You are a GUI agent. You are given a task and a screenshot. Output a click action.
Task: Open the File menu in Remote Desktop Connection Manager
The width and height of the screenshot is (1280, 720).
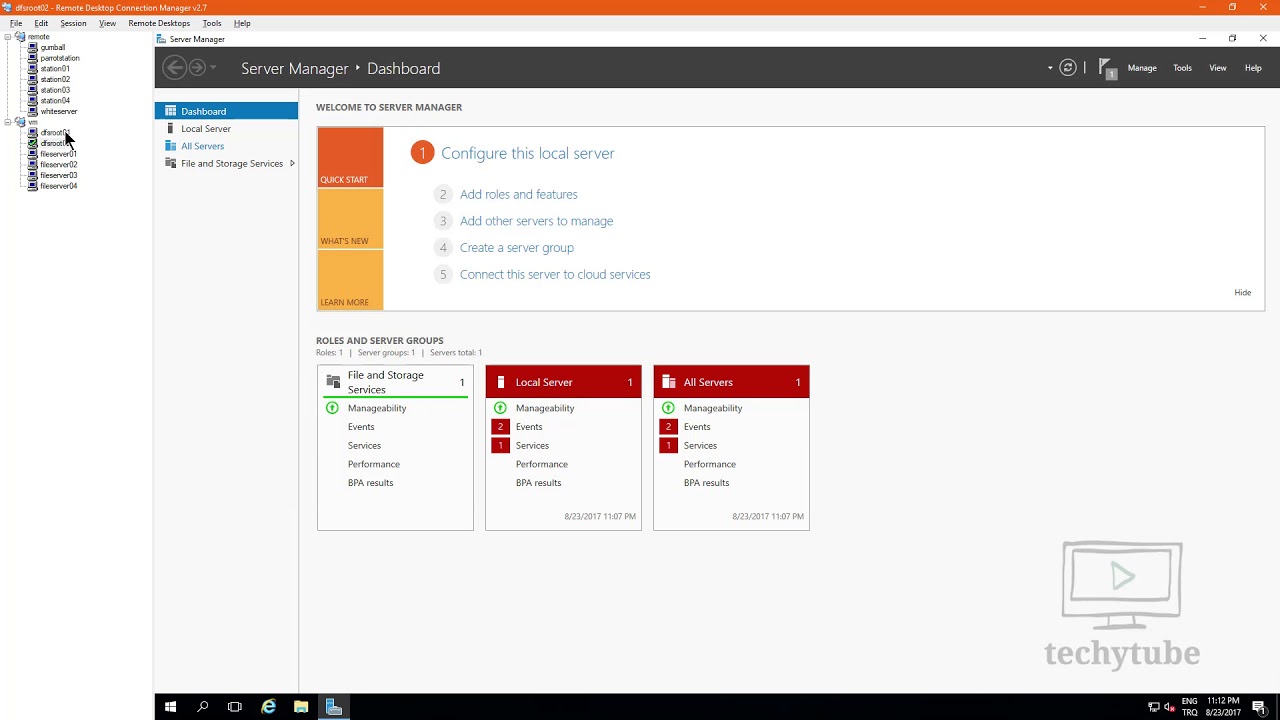coord(16,23)
